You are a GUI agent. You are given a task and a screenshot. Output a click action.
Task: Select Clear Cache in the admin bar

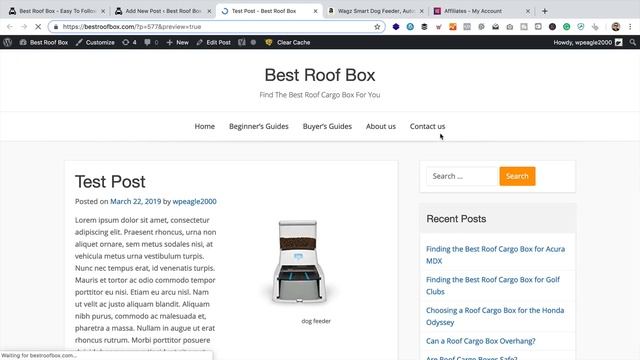pyautogui.click(x=288, y=42)
